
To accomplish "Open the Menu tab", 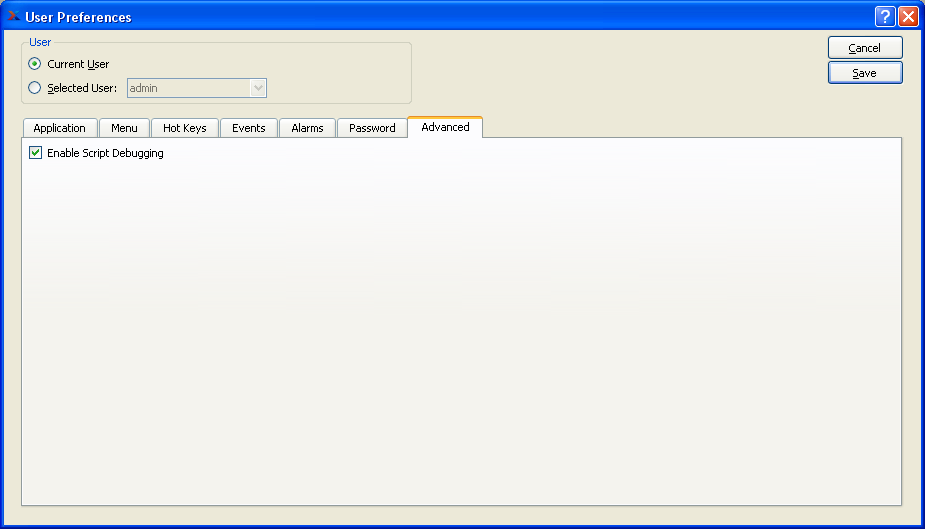I will [124, 128].
